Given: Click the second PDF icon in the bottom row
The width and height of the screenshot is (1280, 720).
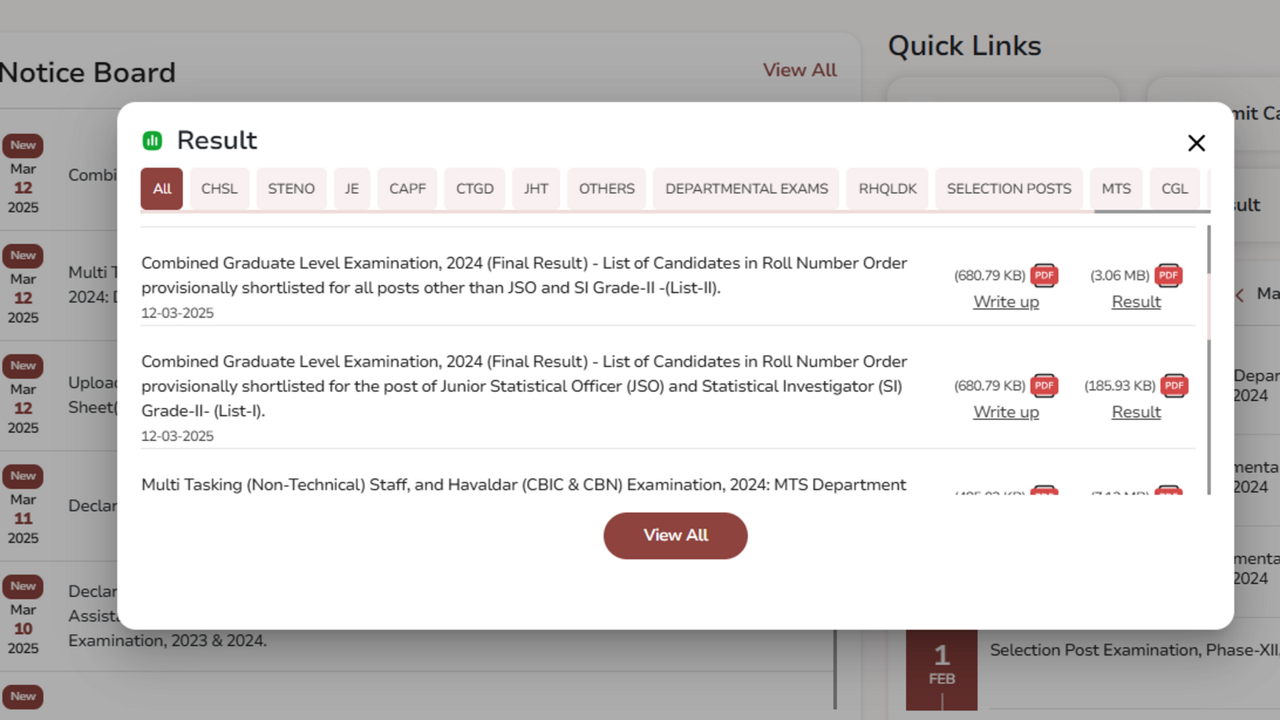Looking at the screenshot, I should coord(1168,493).
